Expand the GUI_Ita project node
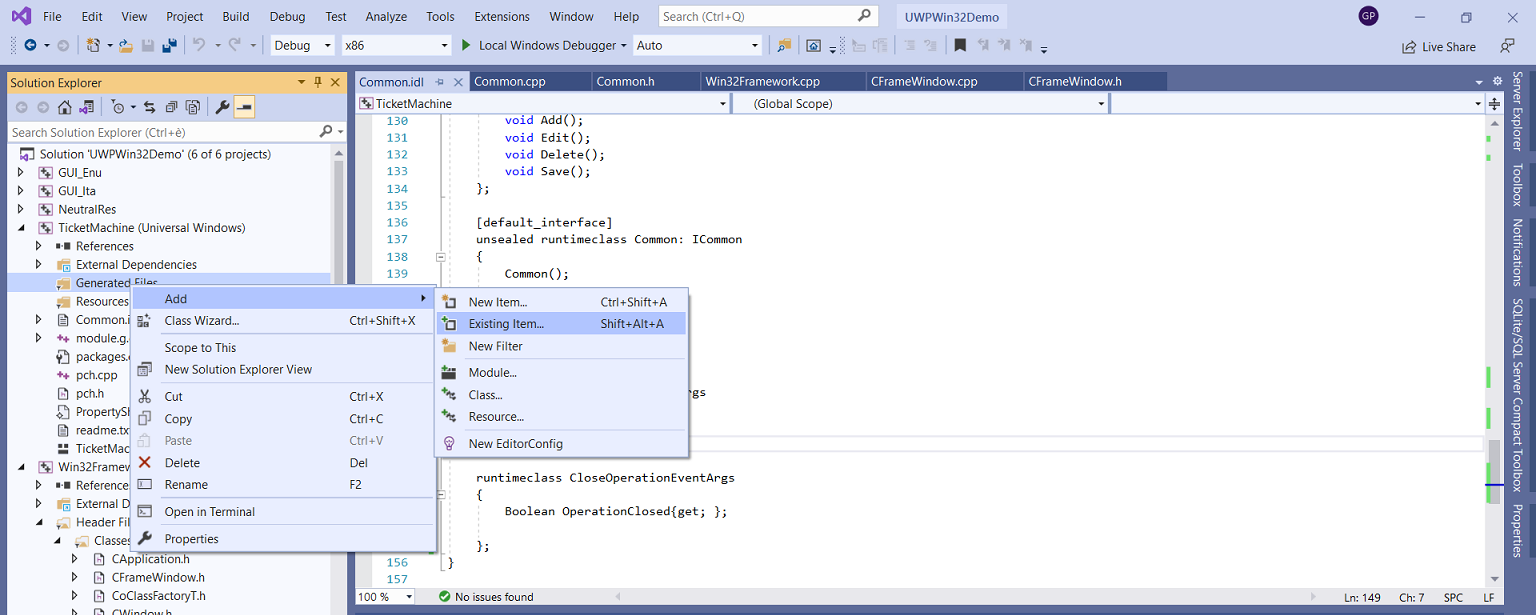 [21, 191]
